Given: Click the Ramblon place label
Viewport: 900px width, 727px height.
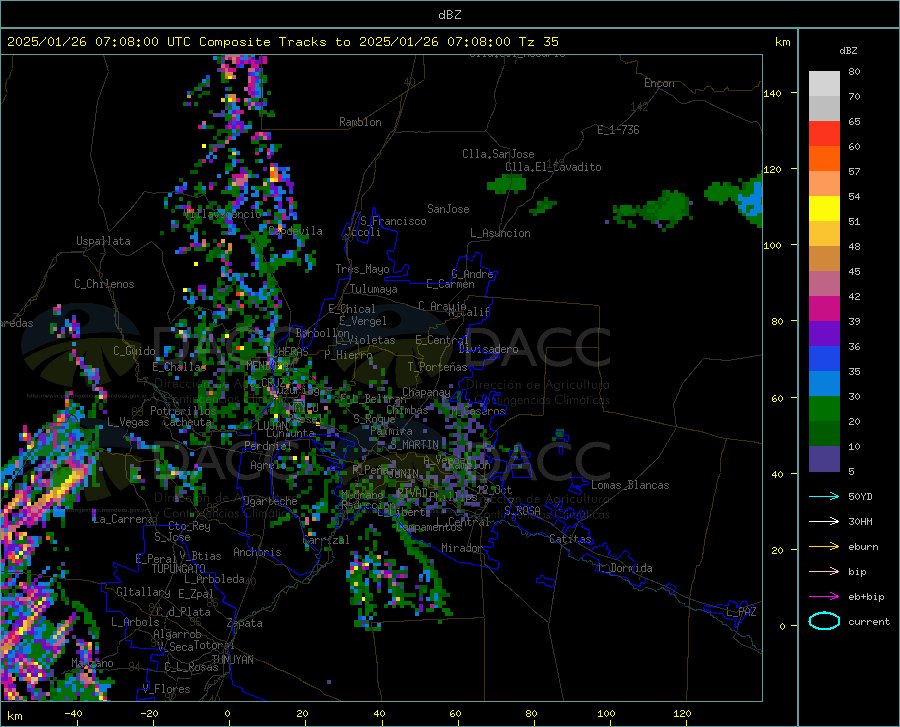Looking at the screenshot, I should 360,122.
